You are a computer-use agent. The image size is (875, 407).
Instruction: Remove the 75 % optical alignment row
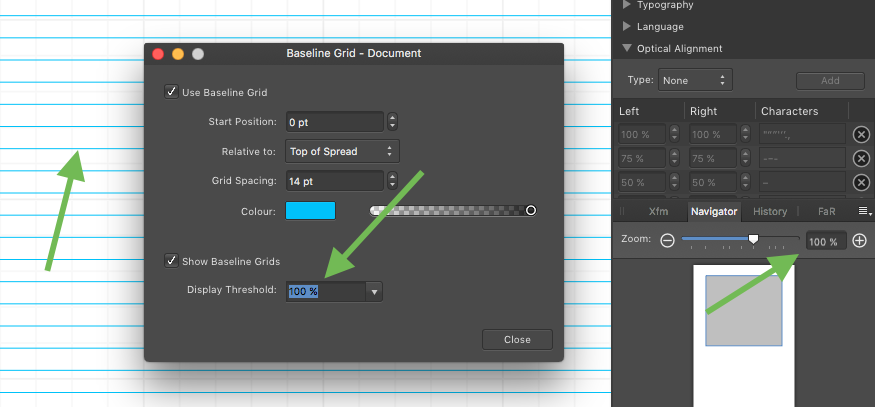click(861, 158)
